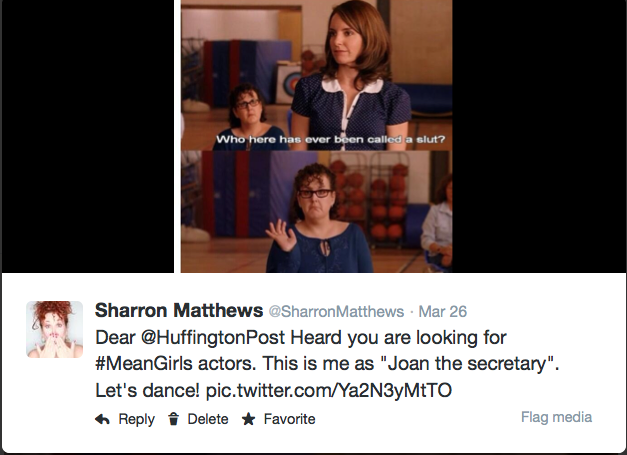The image size is (627, 455).
Task: Click the Favorite star icon
Action: 248,419
